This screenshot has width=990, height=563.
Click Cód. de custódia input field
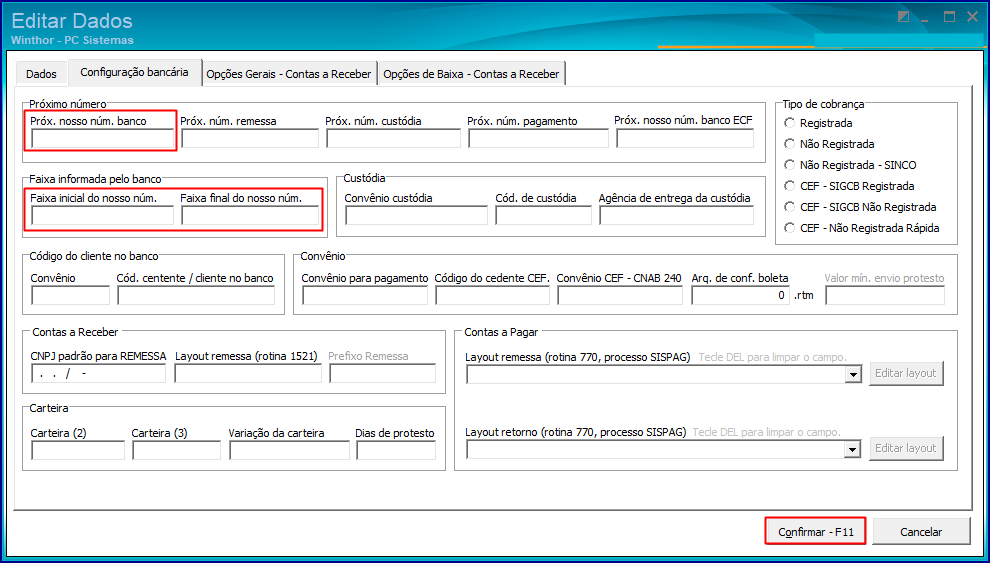[543, 216]
